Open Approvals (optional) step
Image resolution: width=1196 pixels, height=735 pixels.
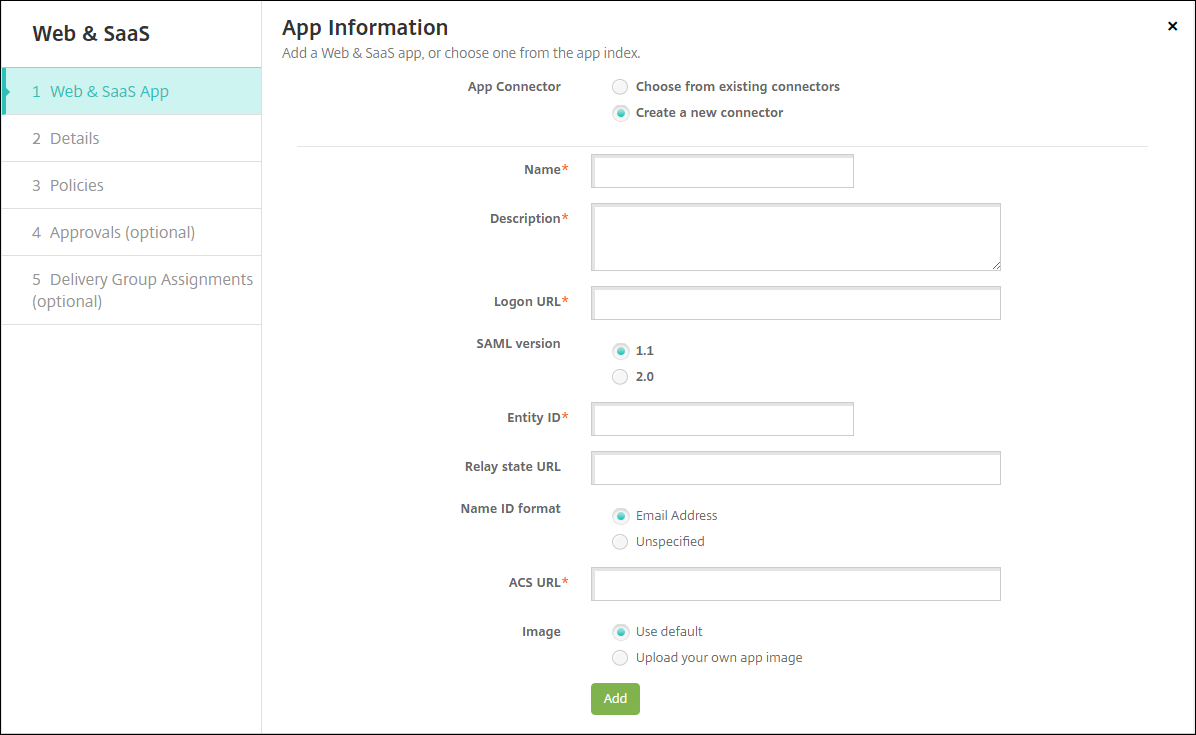coord(122,233)
